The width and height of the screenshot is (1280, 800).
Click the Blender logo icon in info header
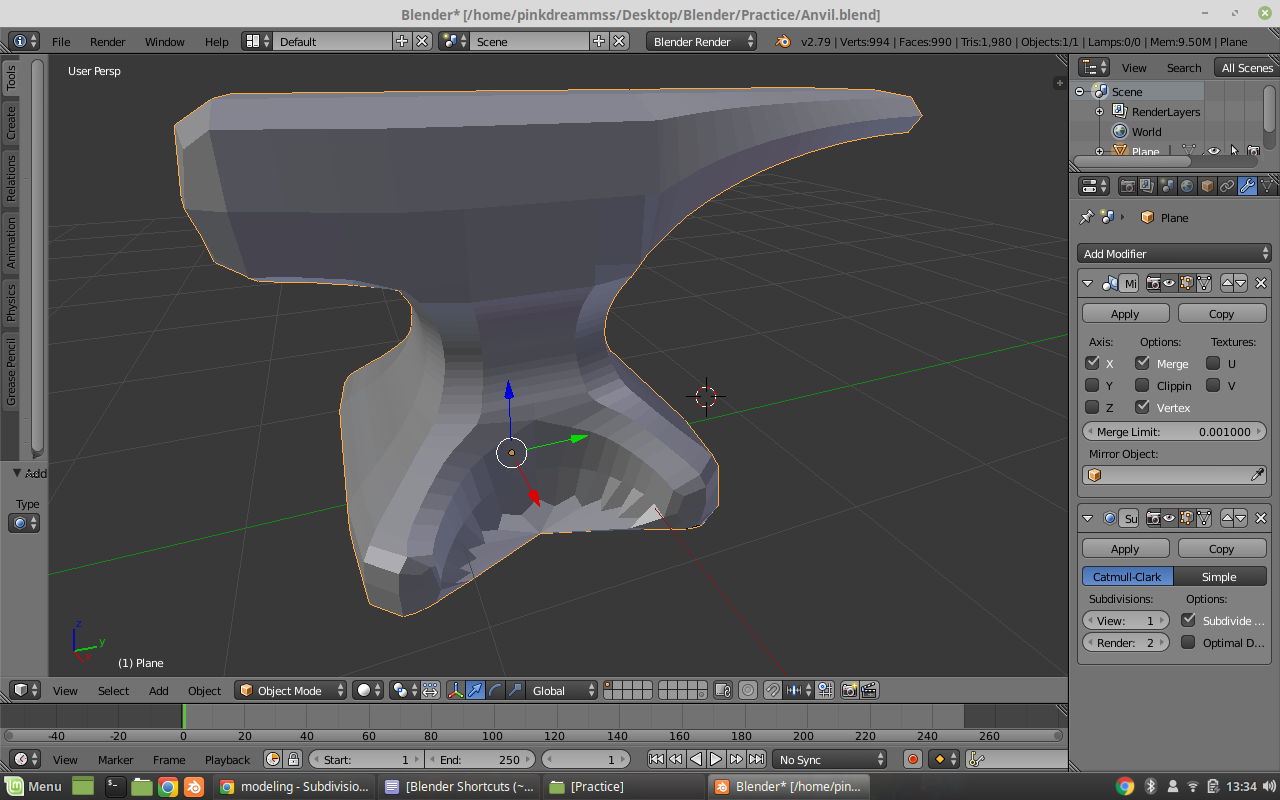click(x=783, y=41)
